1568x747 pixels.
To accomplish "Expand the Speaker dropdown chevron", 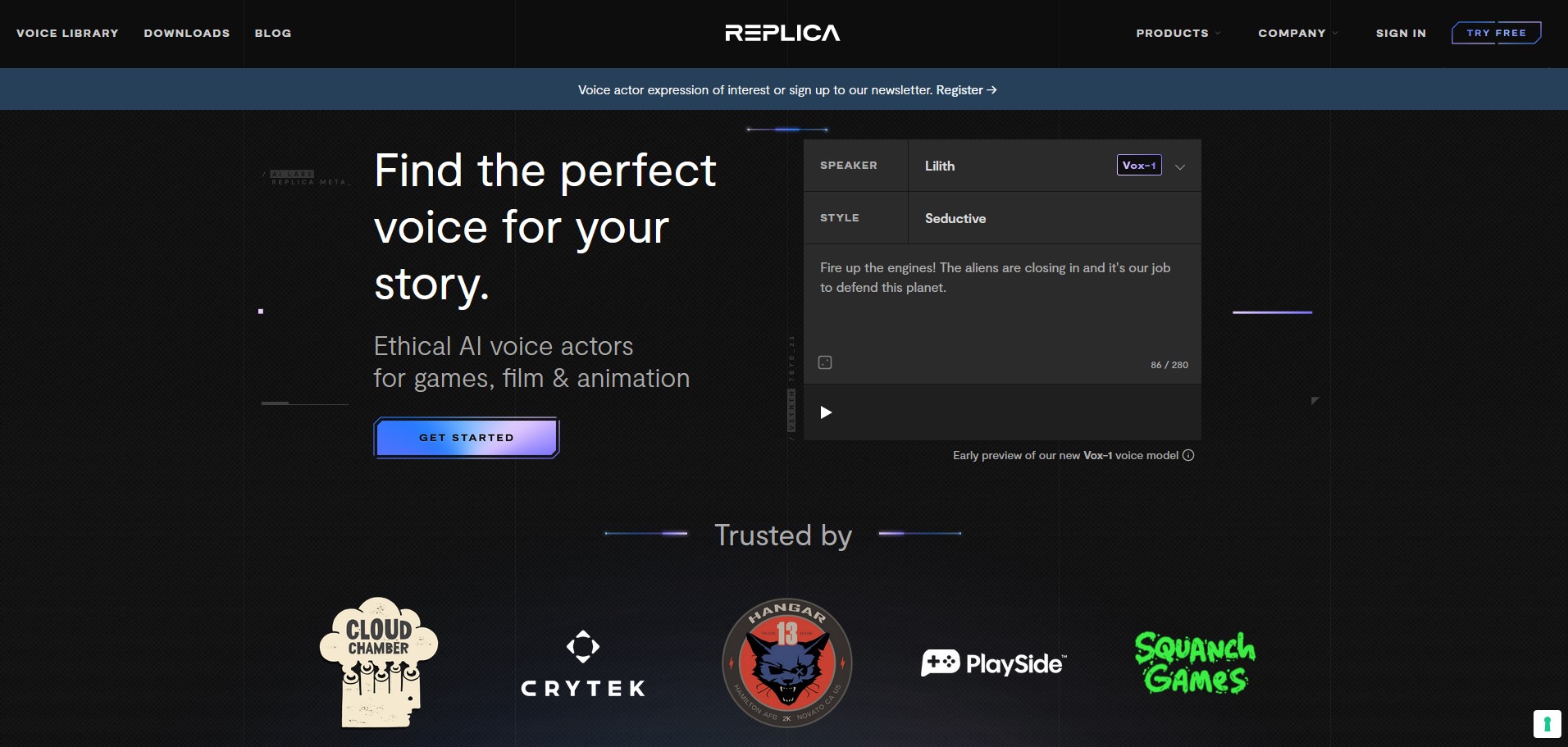I will [x=1180, y=166].
